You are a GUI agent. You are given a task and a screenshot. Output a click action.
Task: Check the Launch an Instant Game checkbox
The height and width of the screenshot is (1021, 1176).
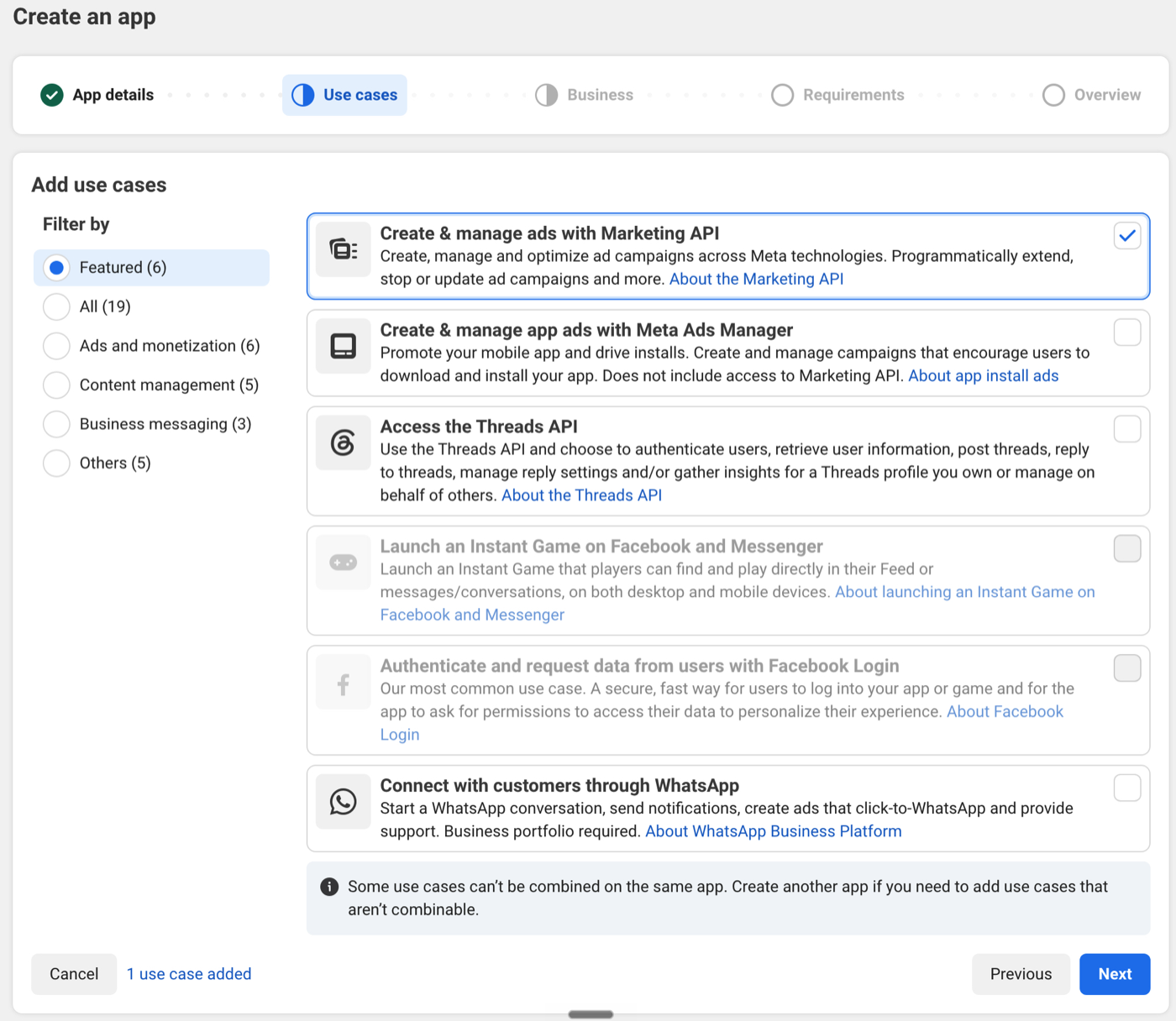pos(1127,549)
